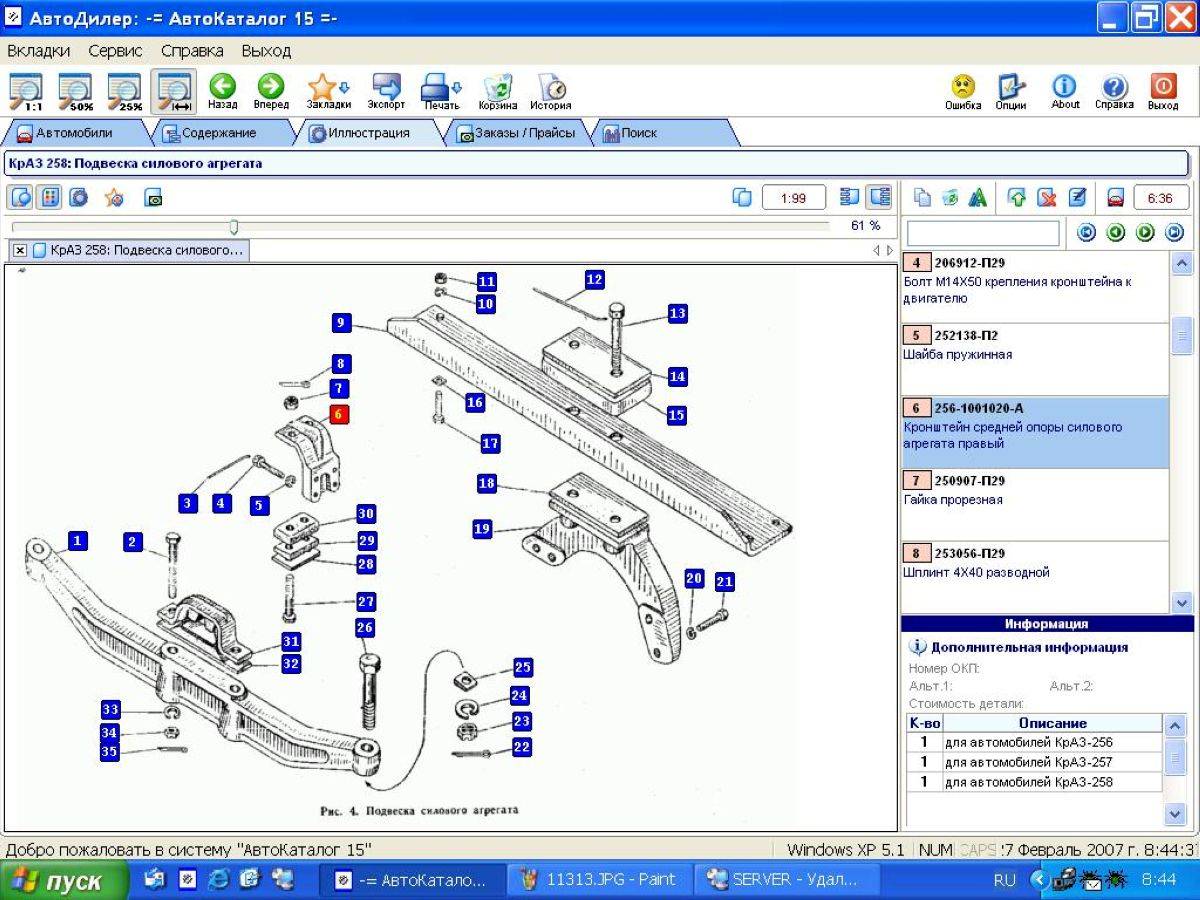
Task: Click parts list scrollbar down arrow
Action: pyautogui.click(x=1181, y=603)
